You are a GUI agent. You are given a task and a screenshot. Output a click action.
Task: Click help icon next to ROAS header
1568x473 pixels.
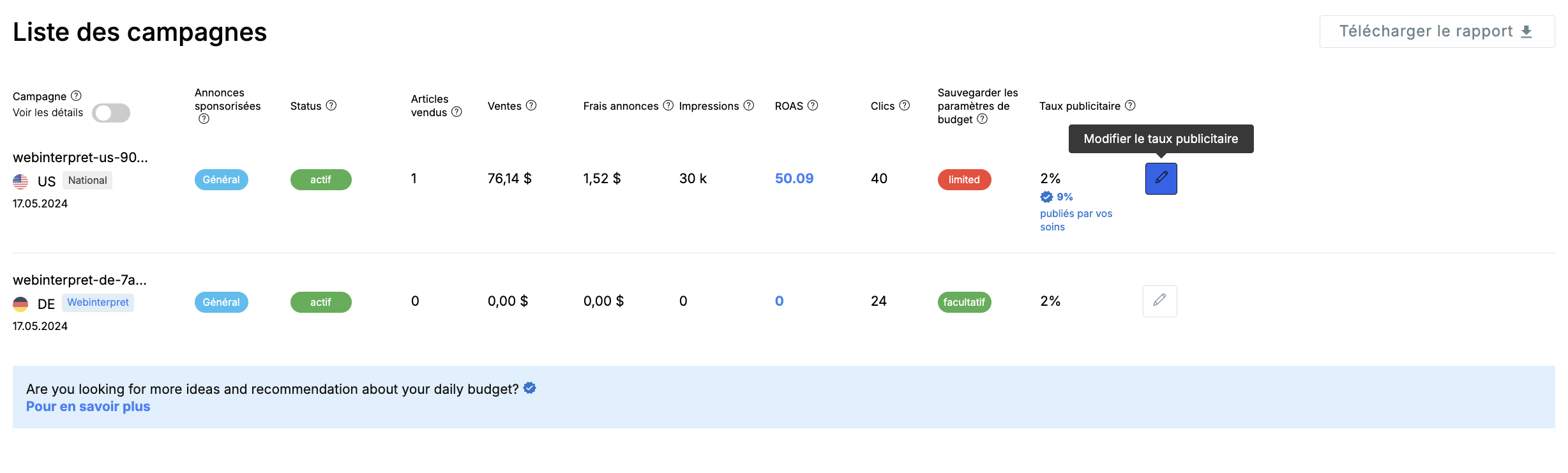tap(813, 105)
